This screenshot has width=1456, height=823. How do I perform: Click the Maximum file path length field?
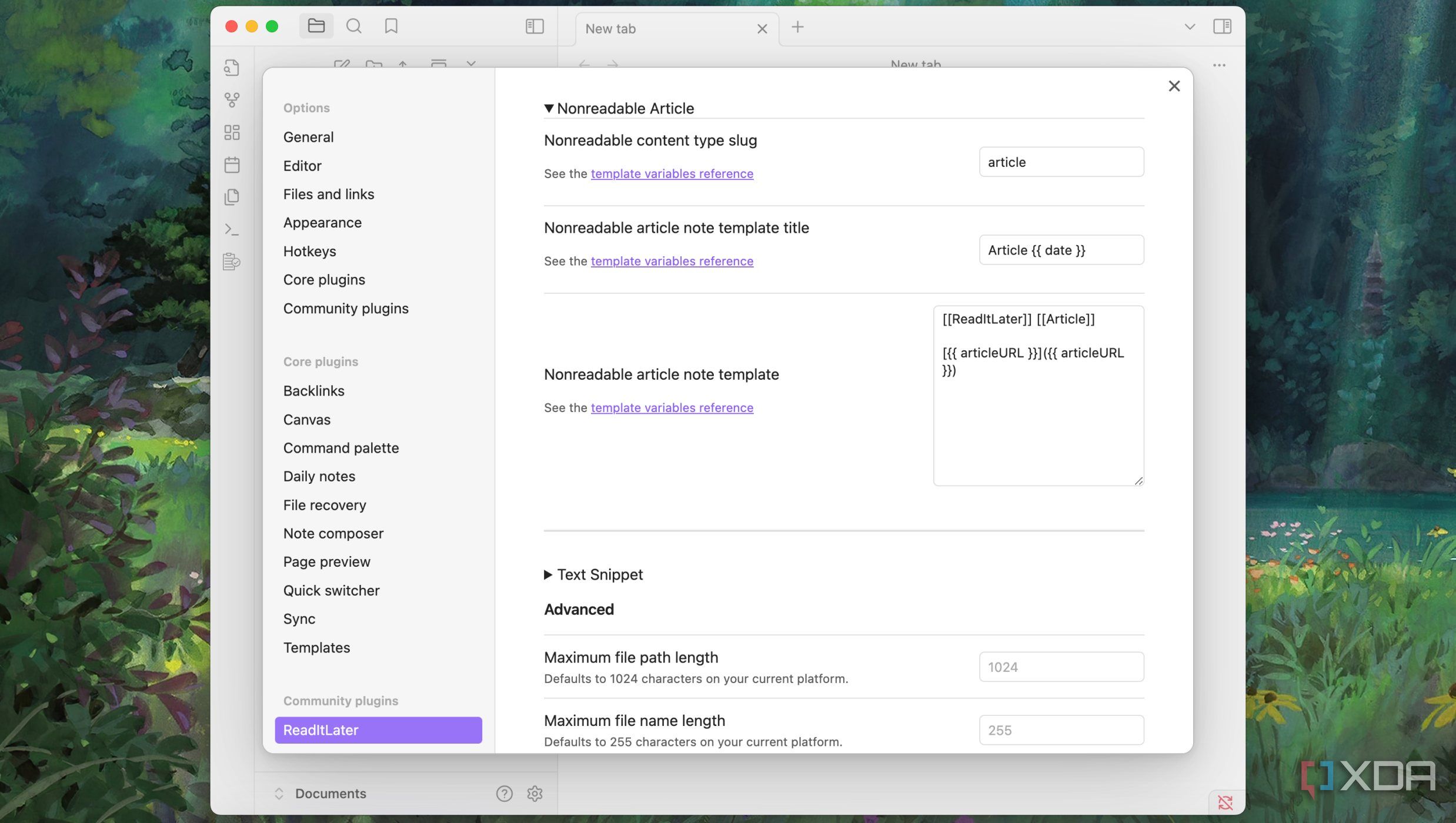click(x=1061, y=667)
